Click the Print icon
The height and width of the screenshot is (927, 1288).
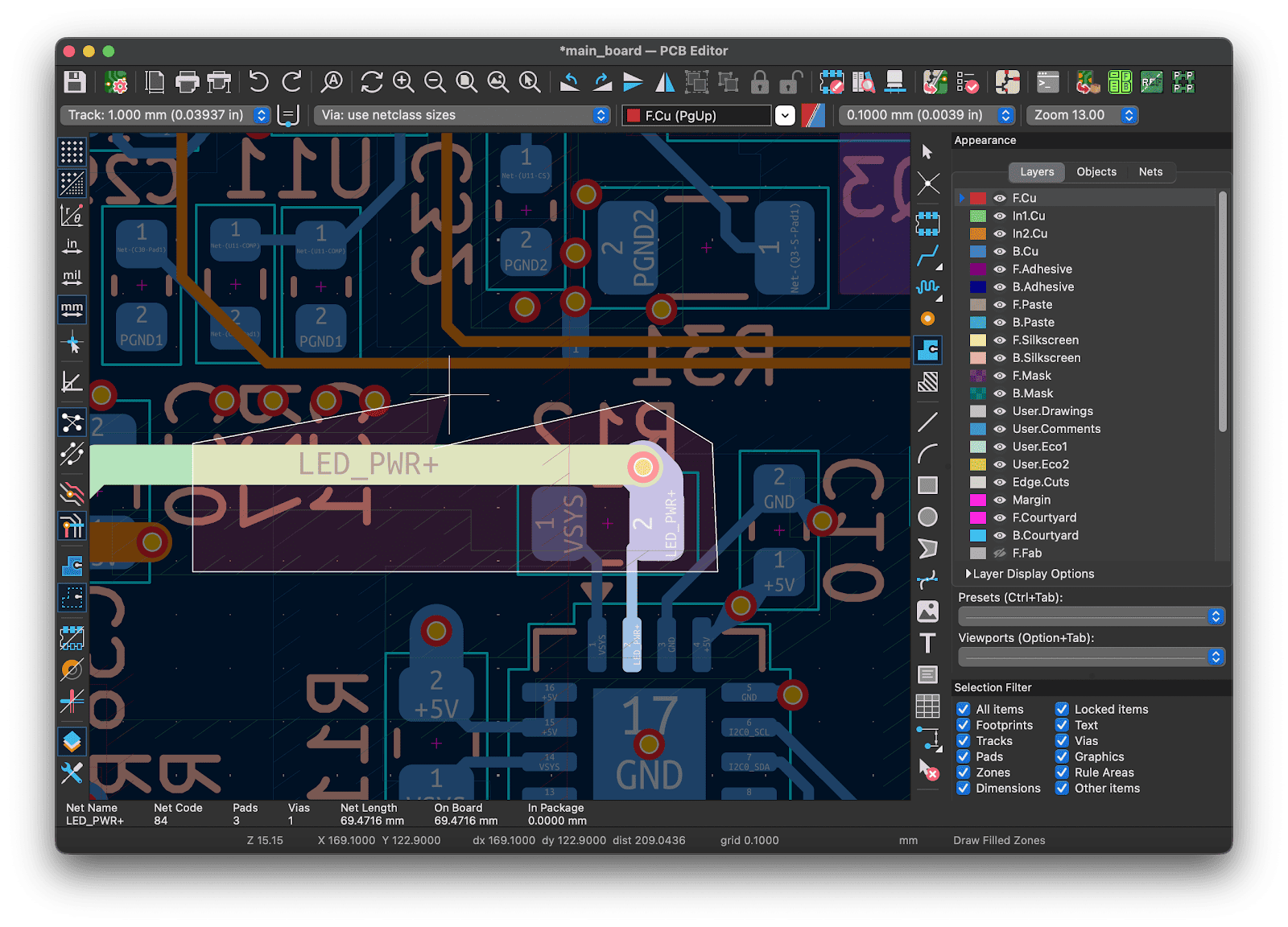coord(187,82)
